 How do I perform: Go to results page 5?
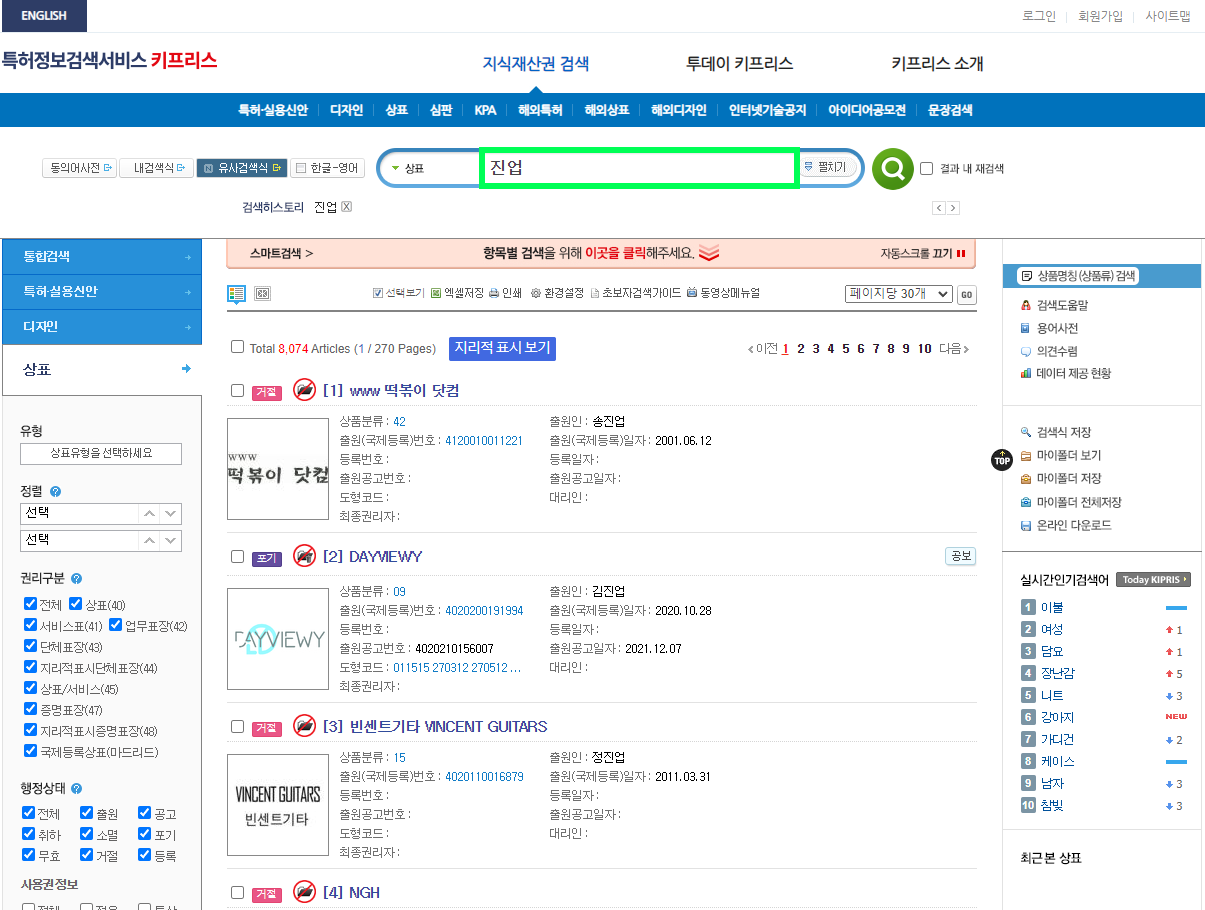tap(845, 348)
